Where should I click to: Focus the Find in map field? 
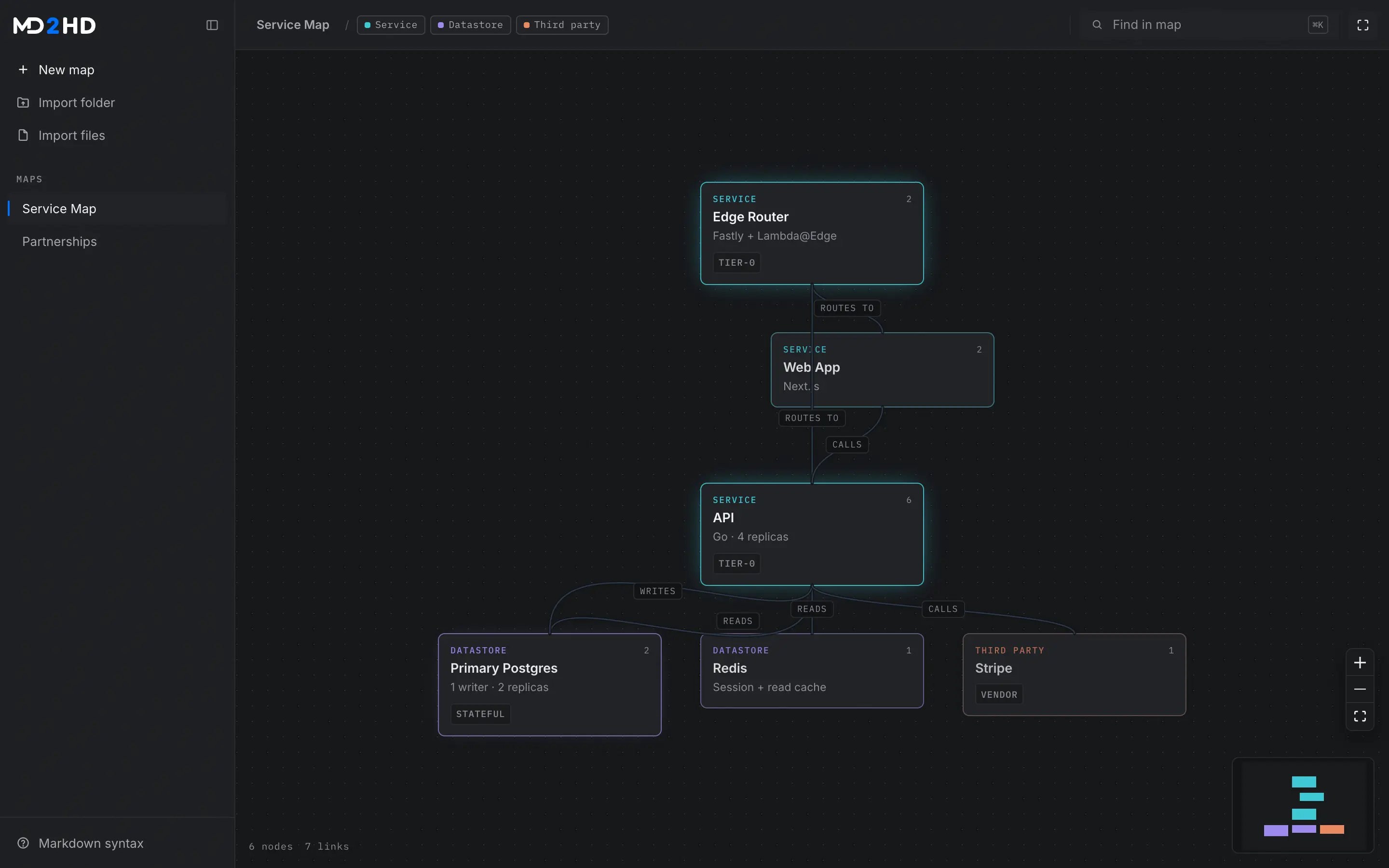click(x=1210, y=25)
